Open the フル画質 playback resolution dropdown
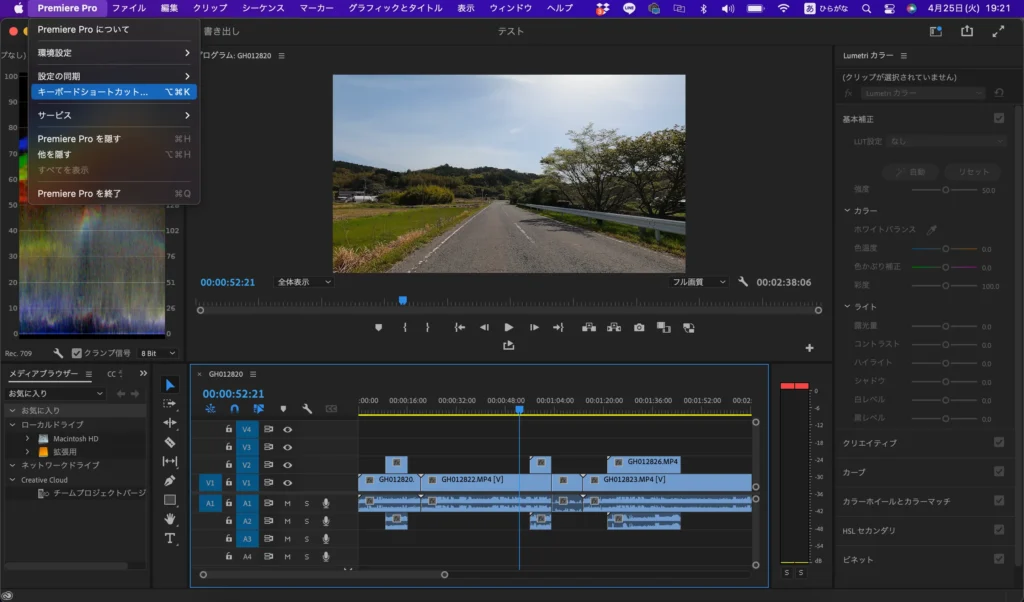The image size is (1024, 602). (699, 282)
